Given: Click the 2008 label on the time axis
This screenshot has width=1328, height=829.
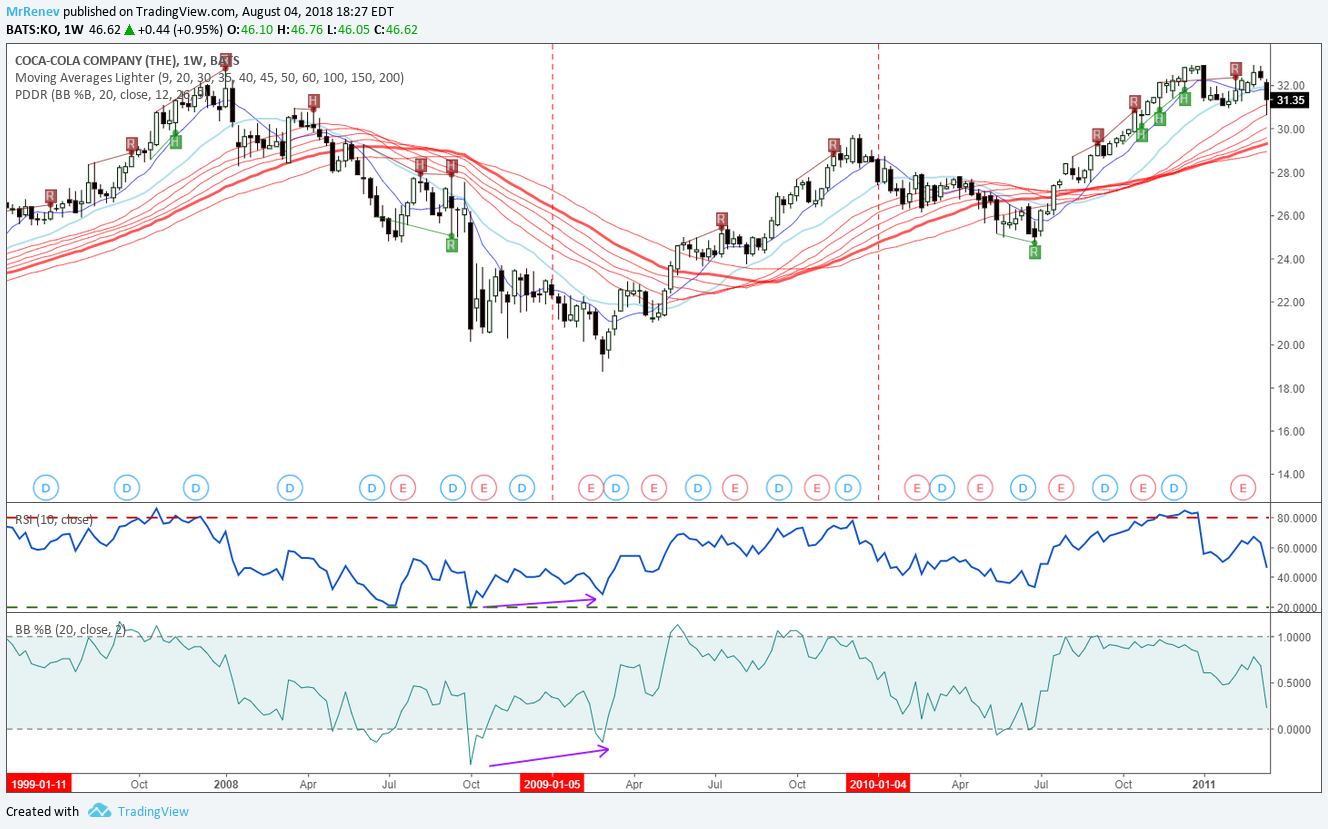Looking at the screenshot, I should click(226, 783).
